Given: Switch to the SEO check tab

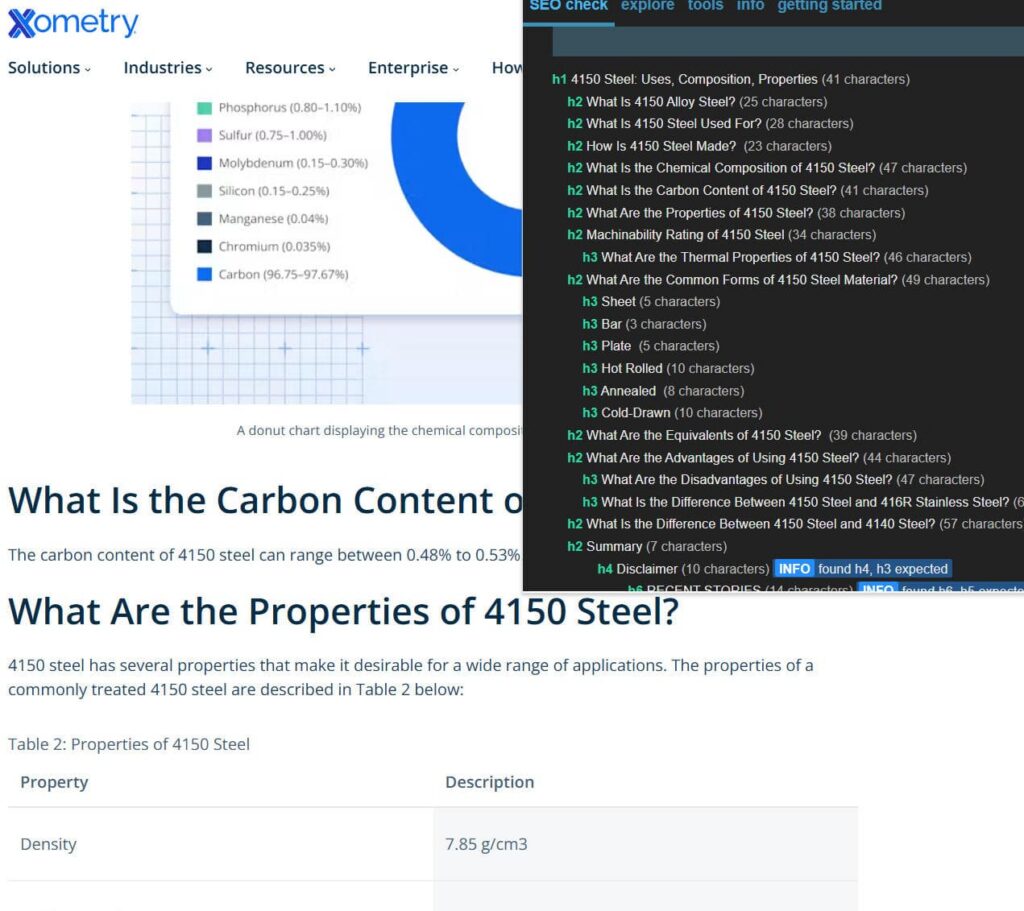Looking at the screenshot, I should point(568,6).
